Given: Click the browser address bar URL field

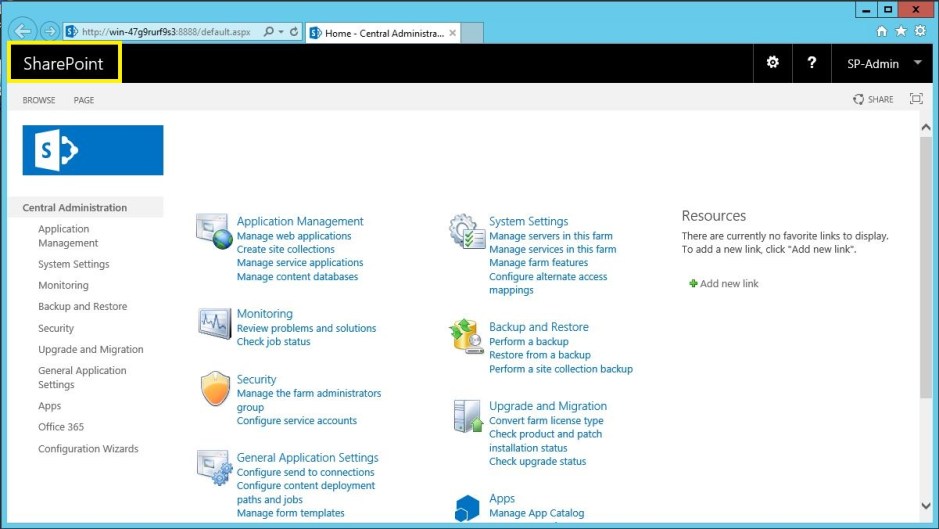Looking at the screenshot, I should pos(165,32).
